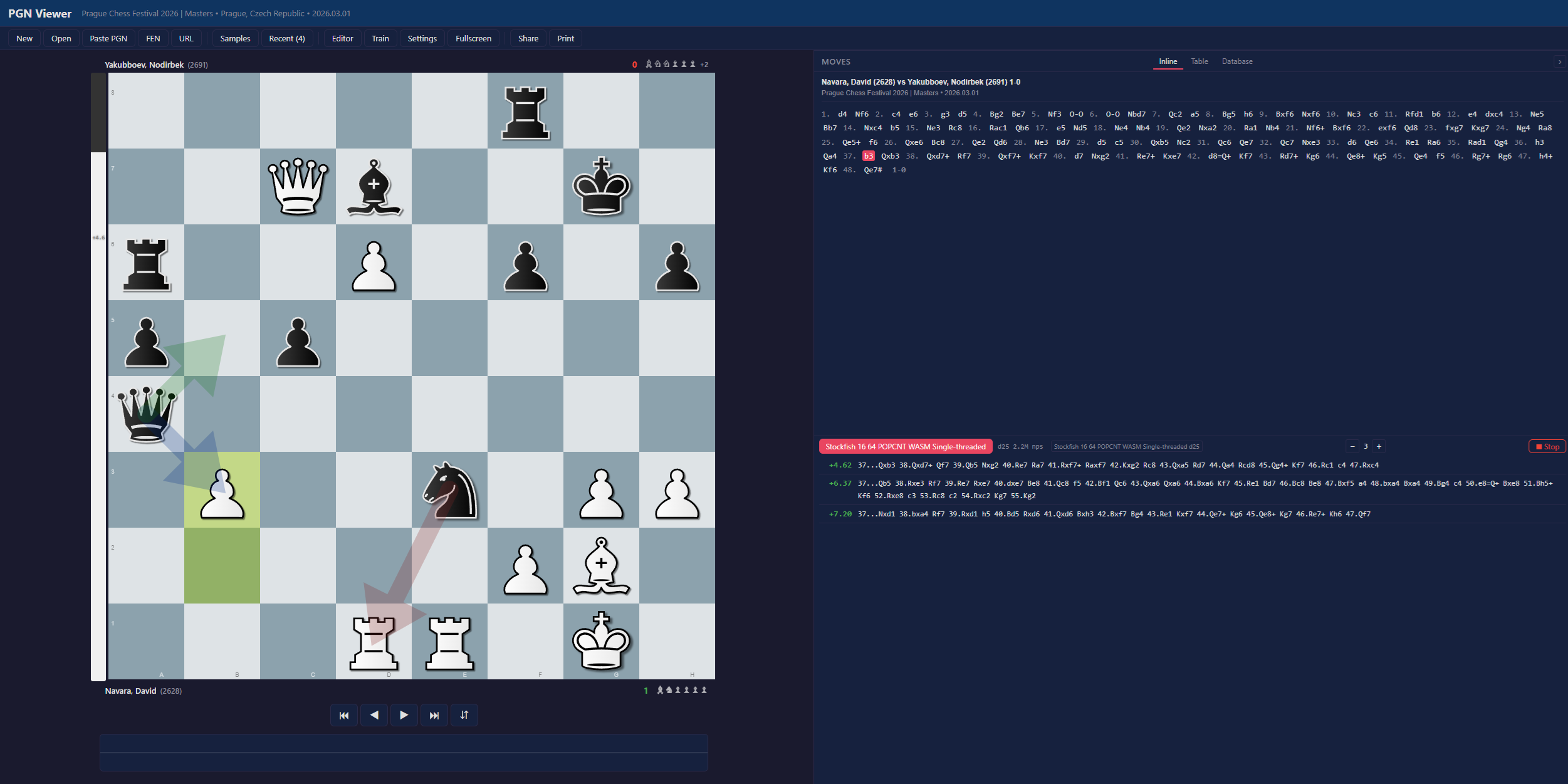Load a game from URL
This screenshot has height=784, width=1568.
(x=186, y=38)
